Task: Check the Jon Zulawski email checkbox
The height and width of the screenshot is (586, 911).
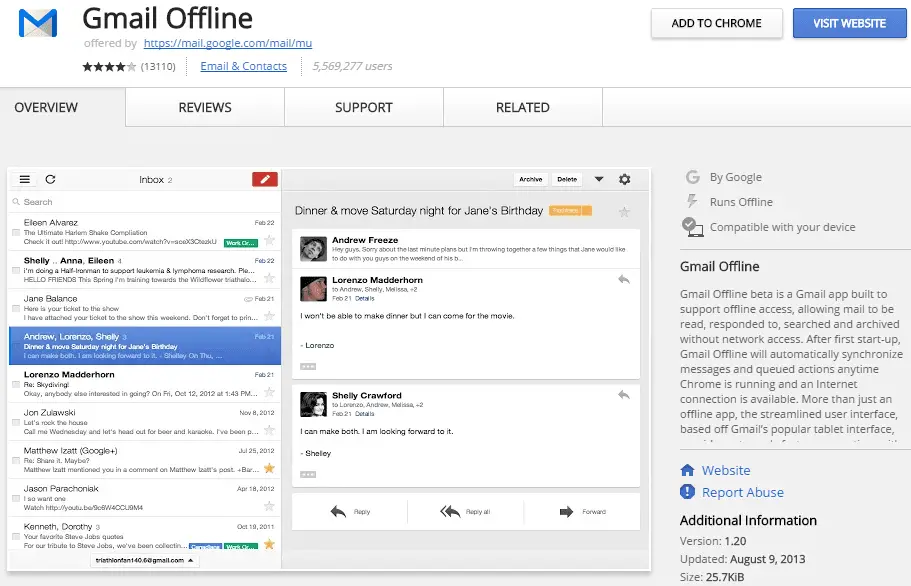Action: pyautogui.click(x=16, y=422)
